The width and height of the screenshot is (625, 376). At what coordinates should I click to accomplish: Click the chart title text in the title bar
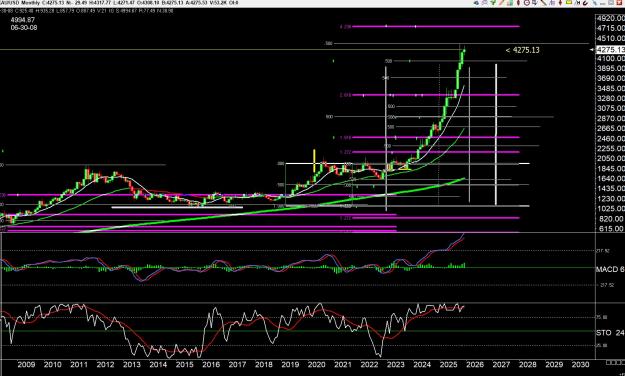(x=119, y=3)
